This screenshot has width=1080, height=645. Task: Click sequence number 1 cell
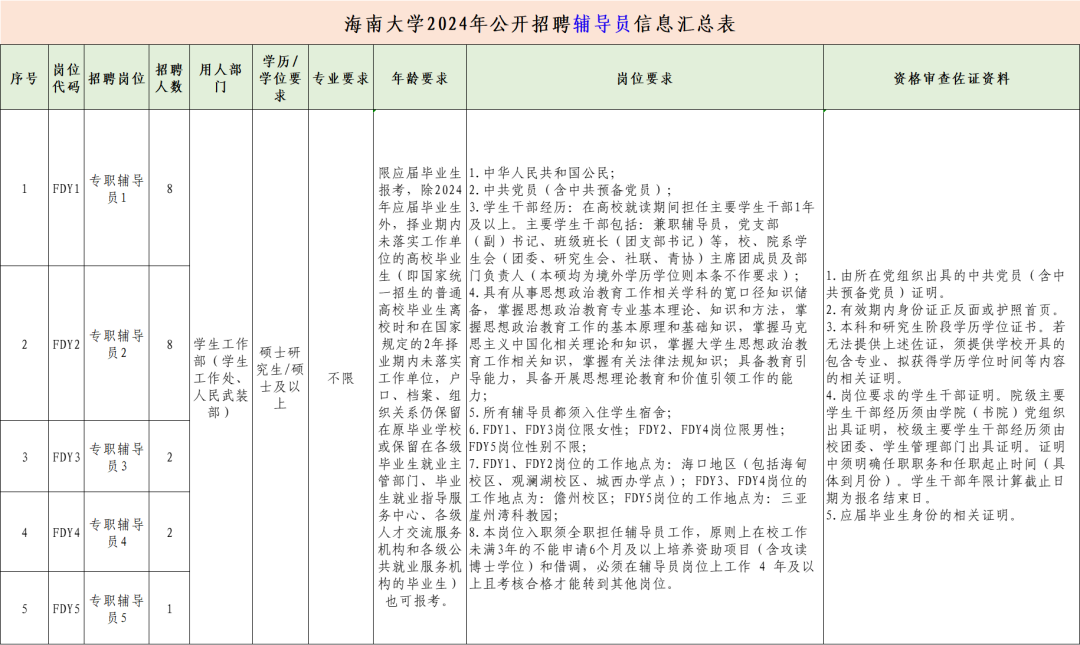coord(24,188)
